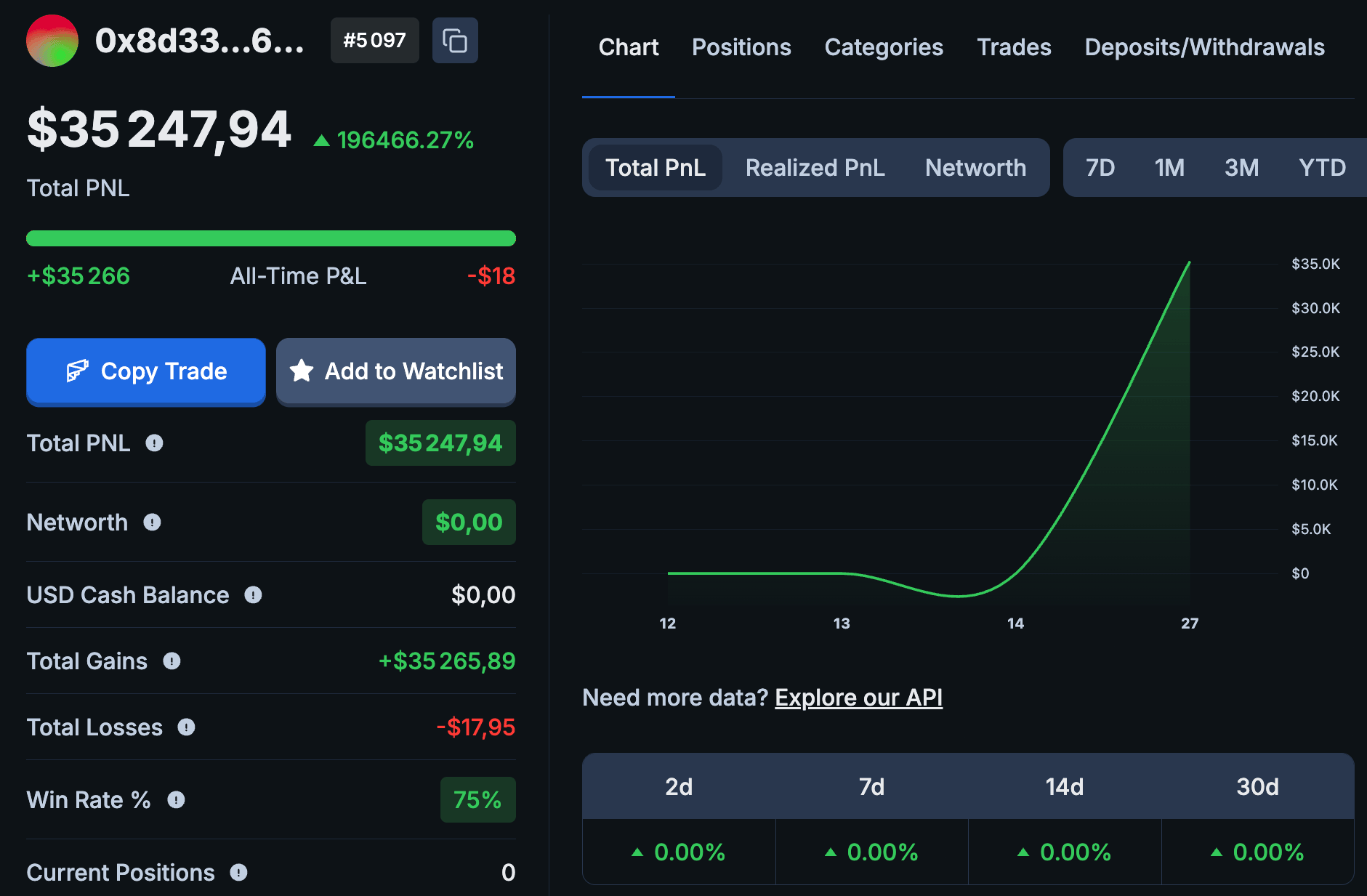Select the Chart tab
The image size is (1367, 896).
[629, 47]
